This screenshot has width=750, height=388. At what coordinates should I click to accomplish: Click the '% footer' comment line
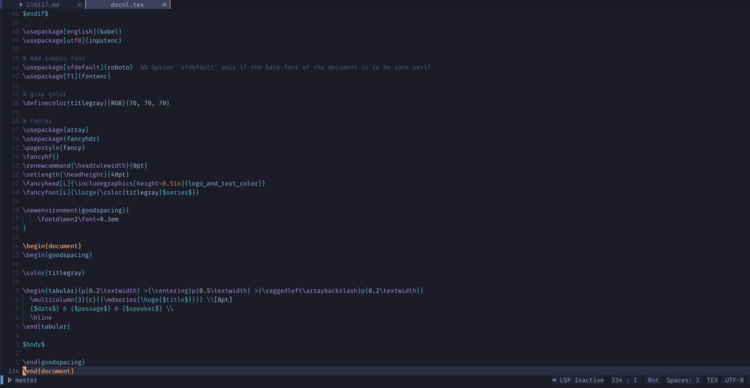coord(37,121)
